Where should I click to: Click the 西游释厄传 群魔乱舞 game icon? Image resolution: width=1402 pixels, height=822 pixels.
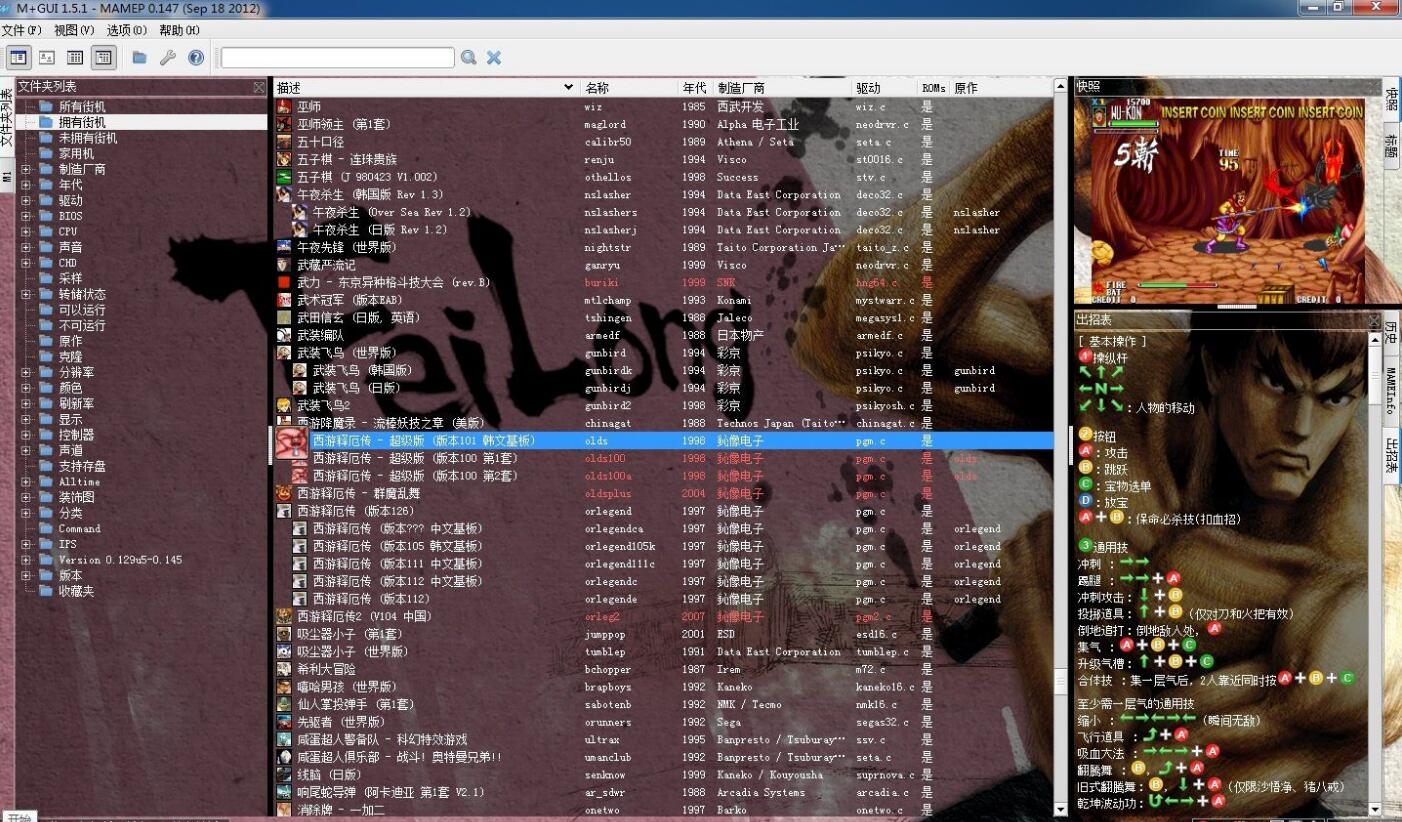coord(284,493)
